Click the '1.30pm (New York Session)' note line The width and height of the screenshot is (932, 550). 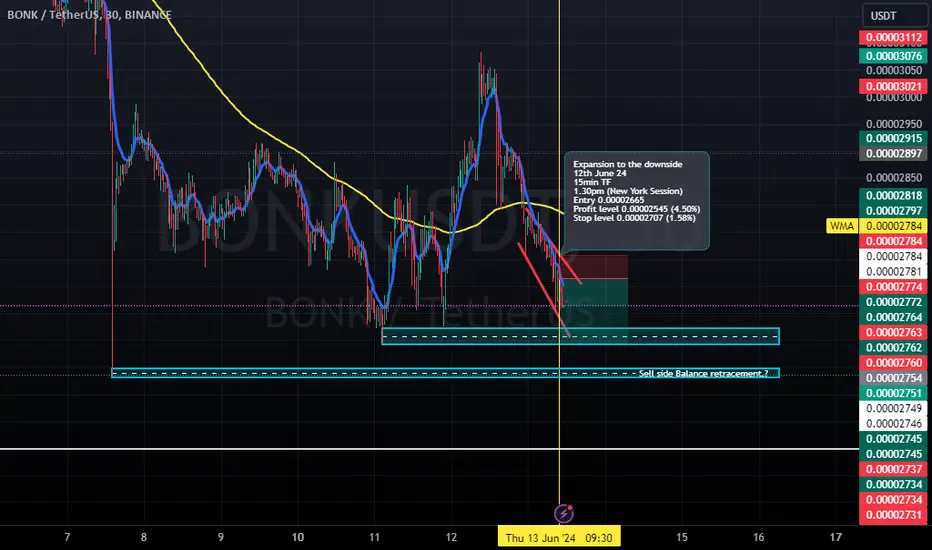click(628, 191)
